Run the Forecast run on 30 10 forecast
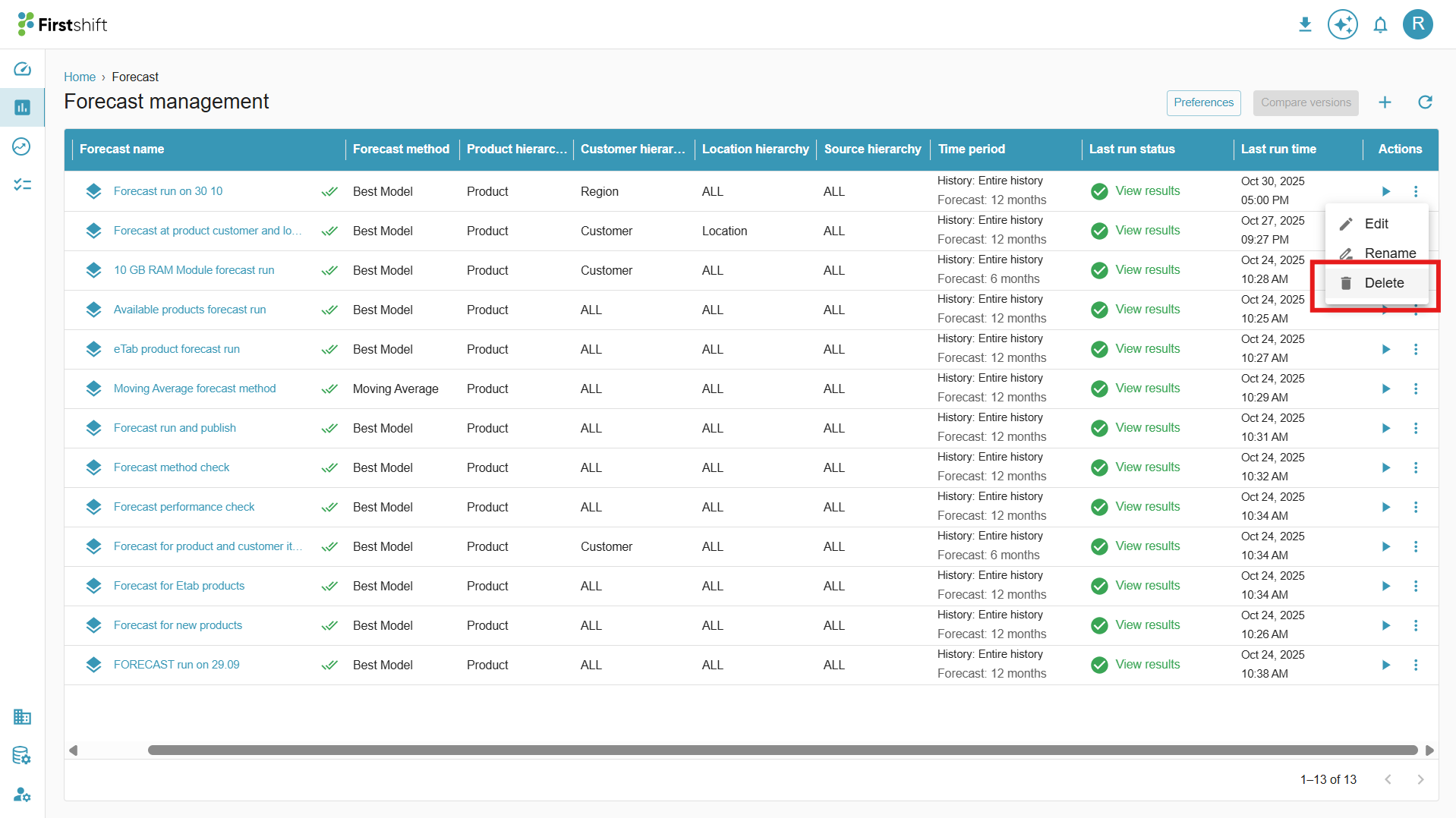The width and height of the screenshot is (1456, 818). [1385, 191]
